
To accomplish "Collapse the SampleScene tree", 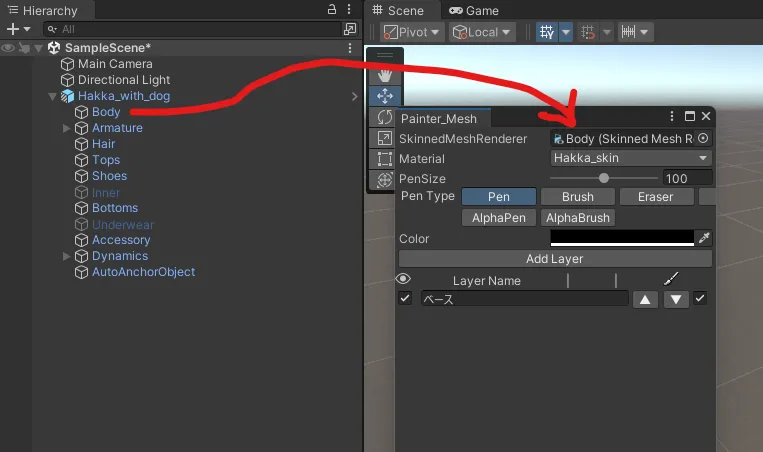I will pos(38,48).
